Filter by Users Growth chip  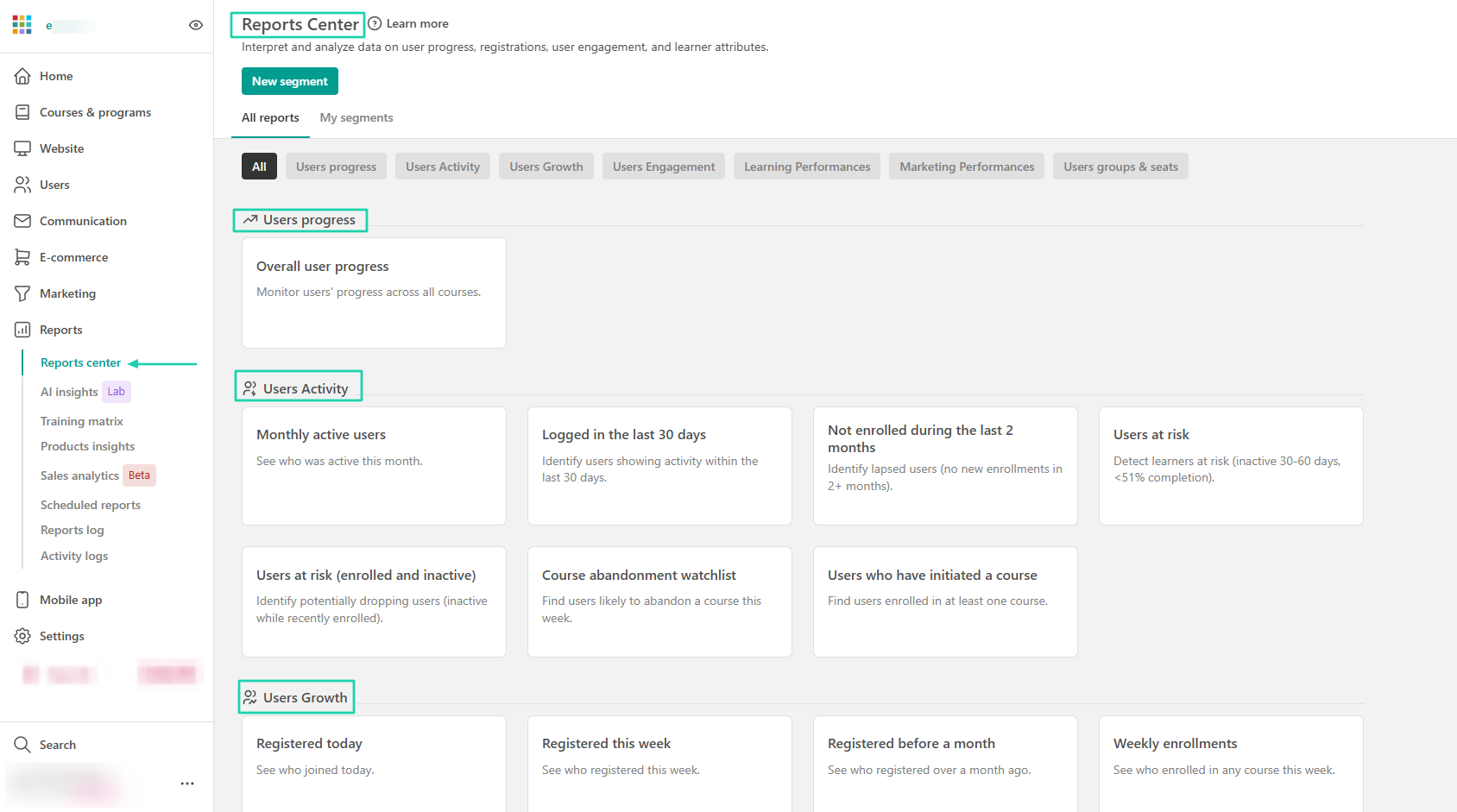[x=546, y=167]
